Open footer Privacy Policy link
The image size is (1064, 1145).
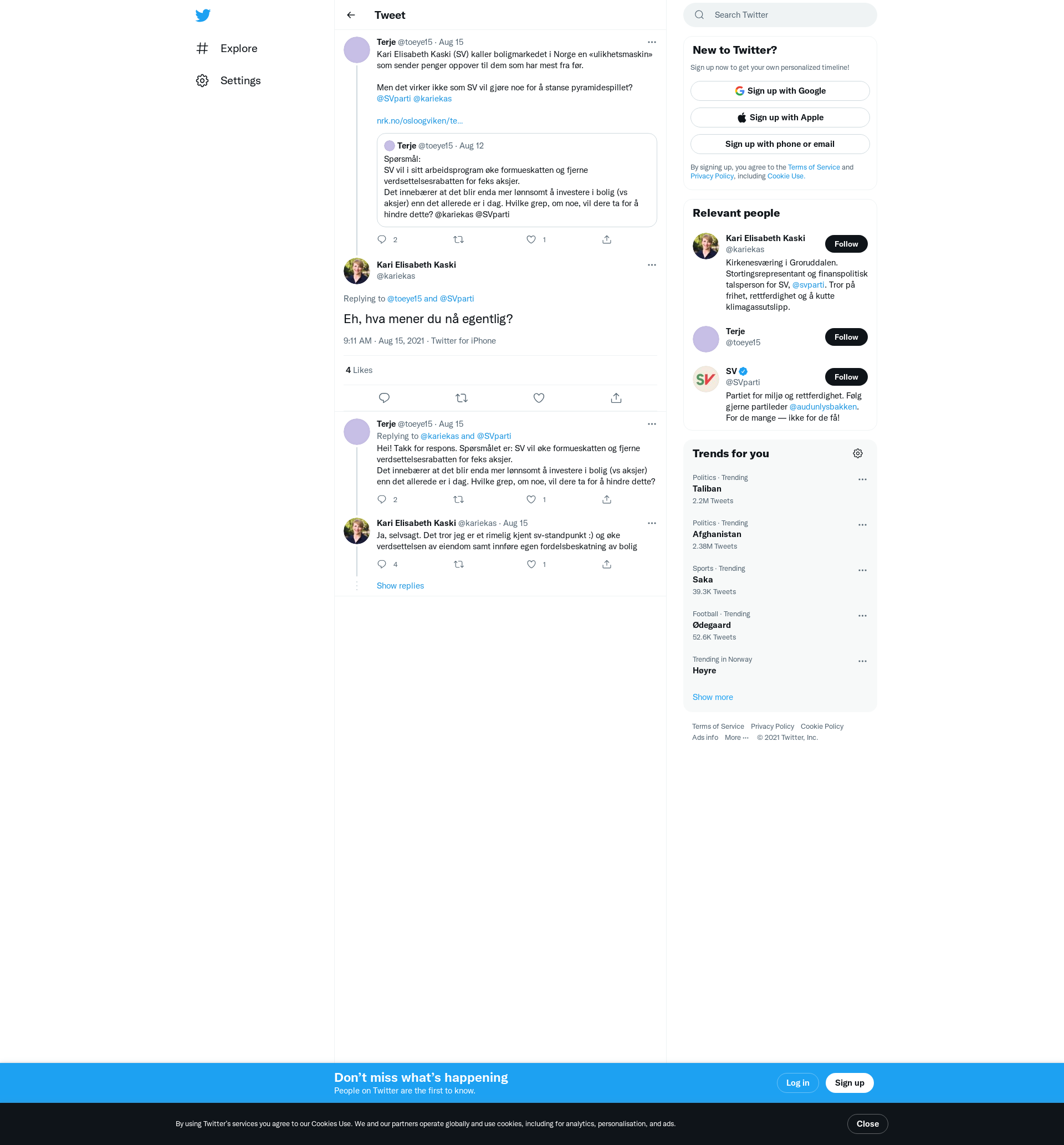click(772, 727)
